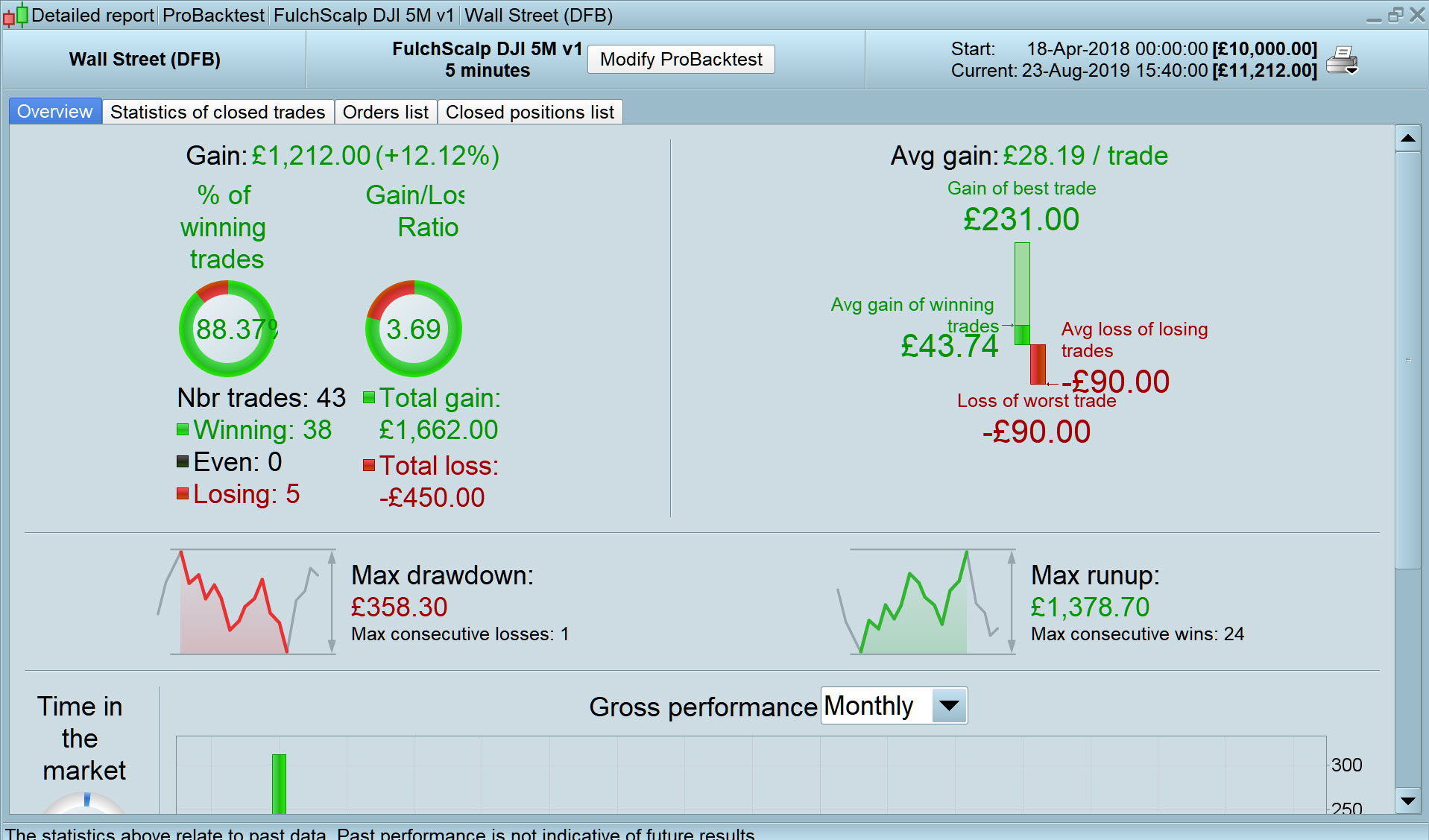
Task: Click the Wall Street (DFB) instrument header
Action: click(x=145, y=60)
